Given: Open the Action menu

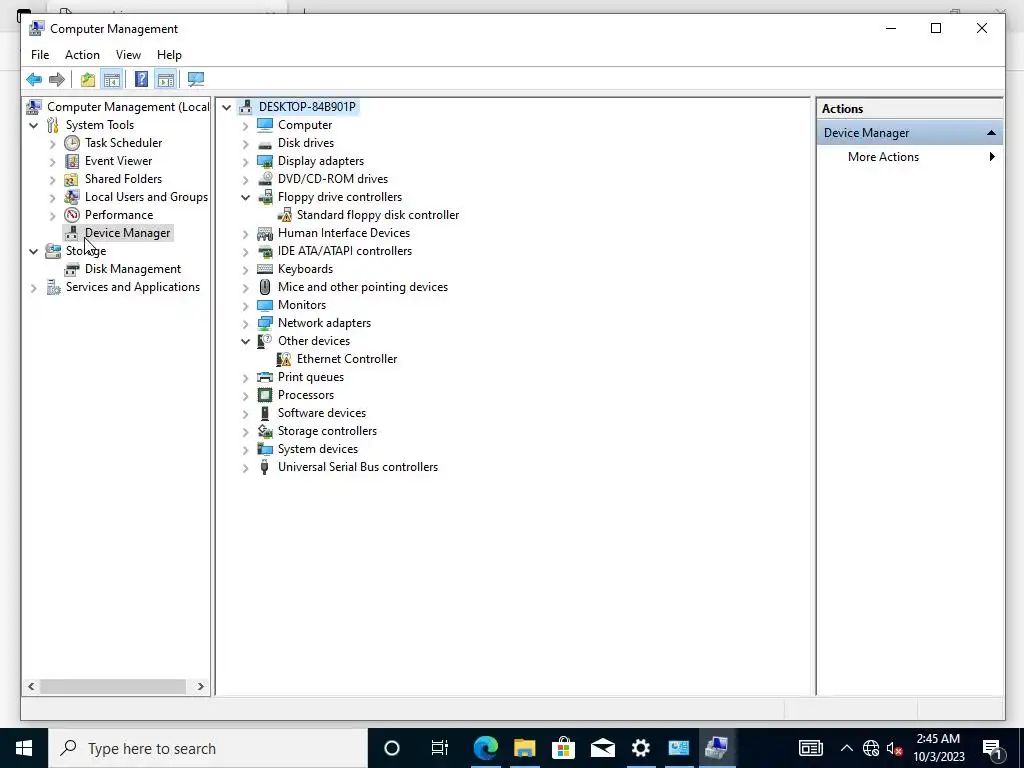Looking at the screenshot, I should pyautogui.click(x=82, y=55).
